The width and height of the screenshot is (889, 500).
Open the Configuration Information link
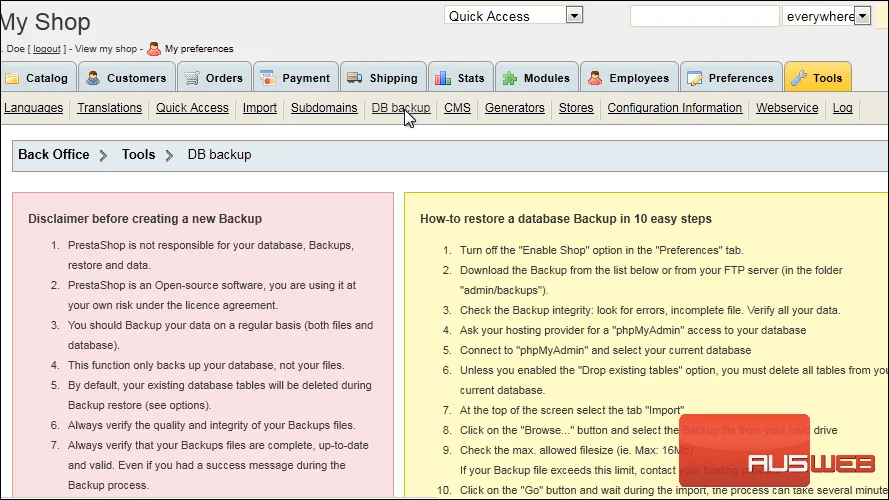pyautogui.click(x=675, y=108)
